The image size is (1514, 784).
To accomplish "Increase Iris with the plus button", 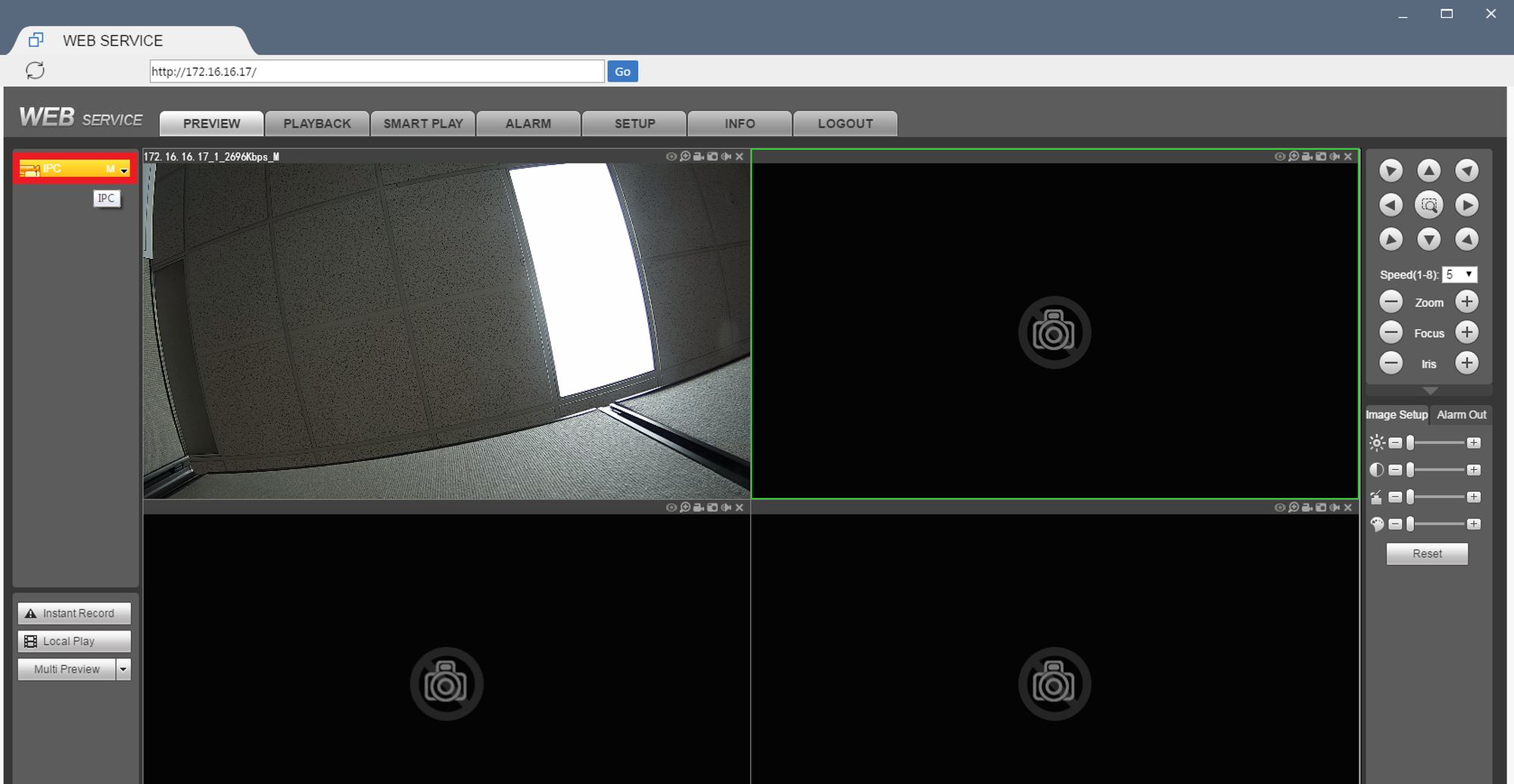I will coord(1466,363).
